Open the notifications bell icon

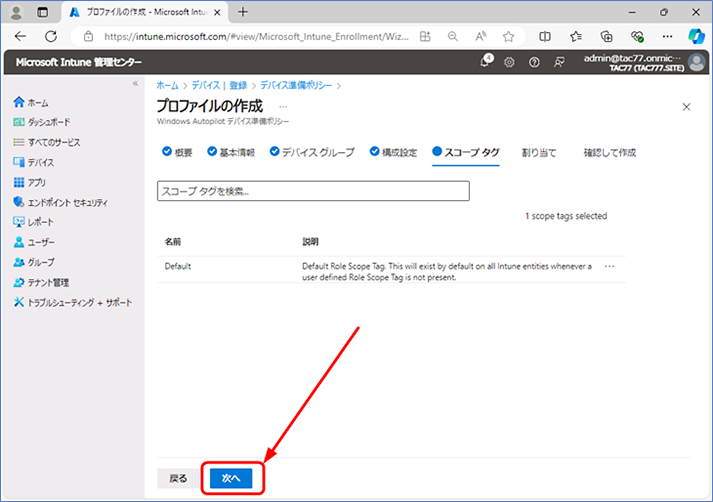486,61
